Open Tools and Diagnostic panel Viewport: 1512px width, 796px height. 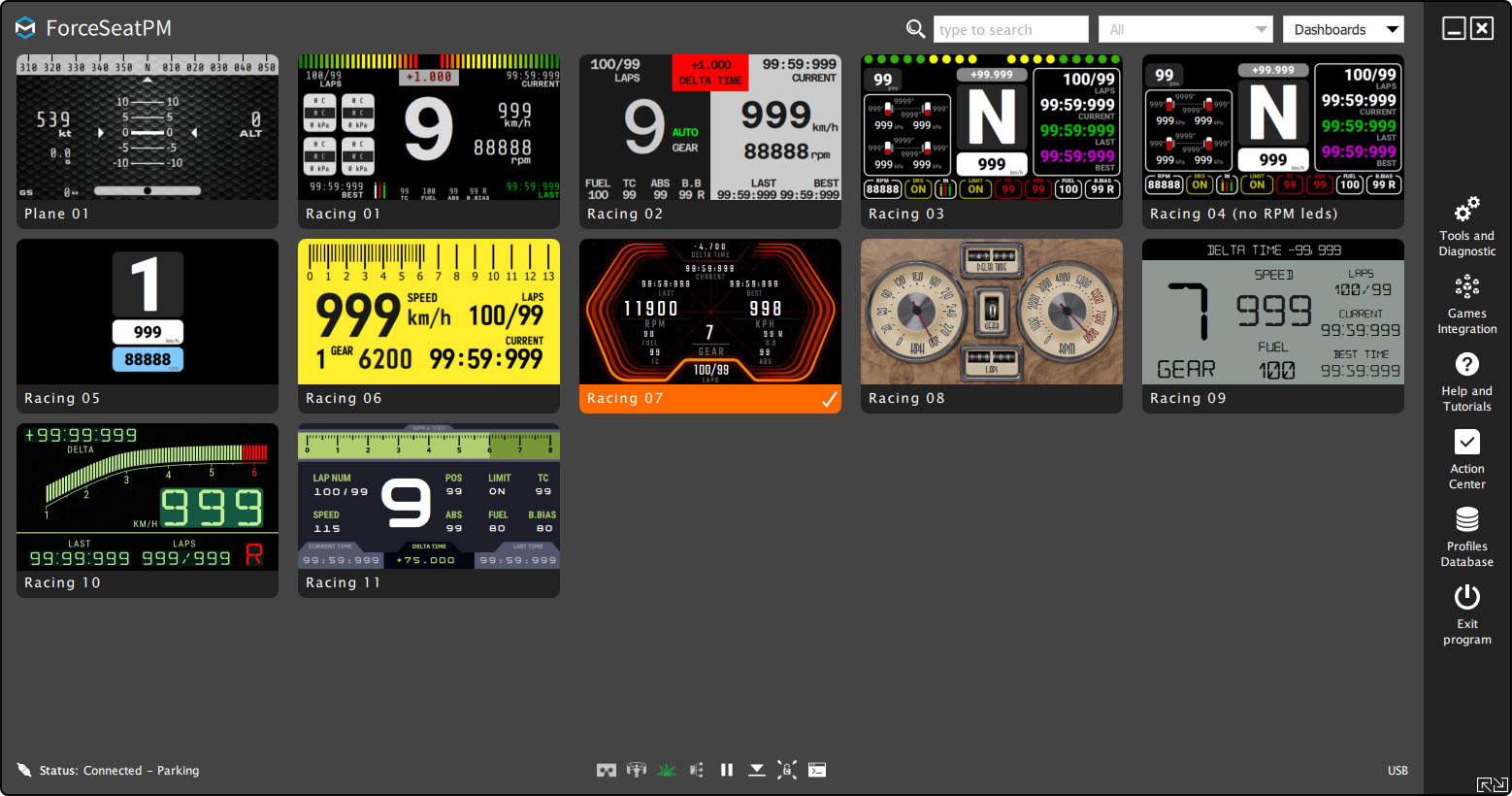[1466, 226]
